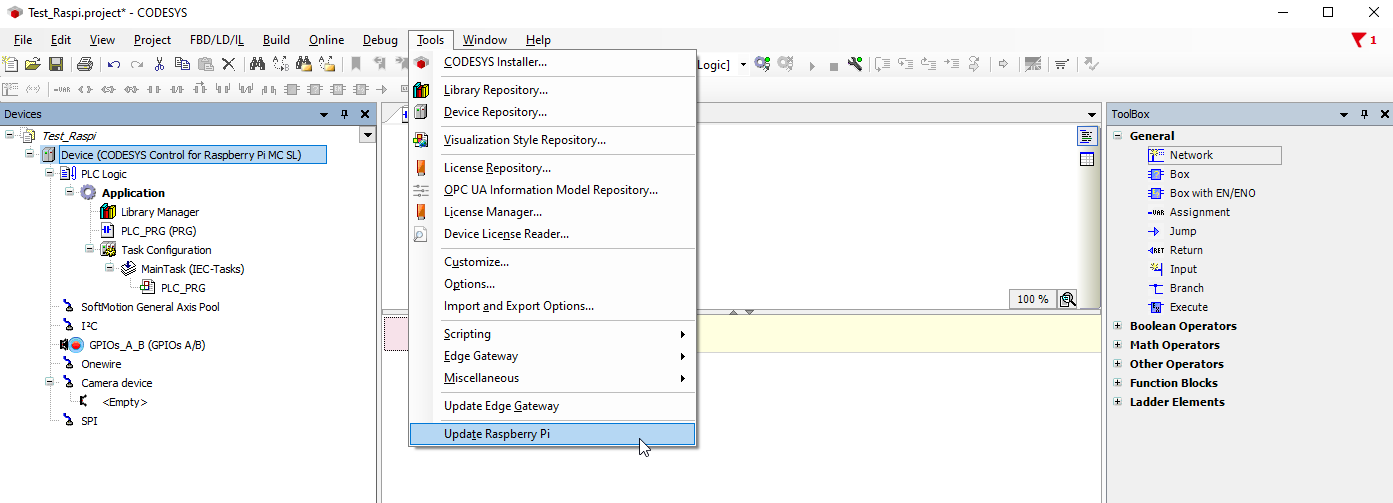The height and width of the screenshot is (503, 1393).
Task: Open the Online menu in menu bar
Action: (x=326, y=40)
